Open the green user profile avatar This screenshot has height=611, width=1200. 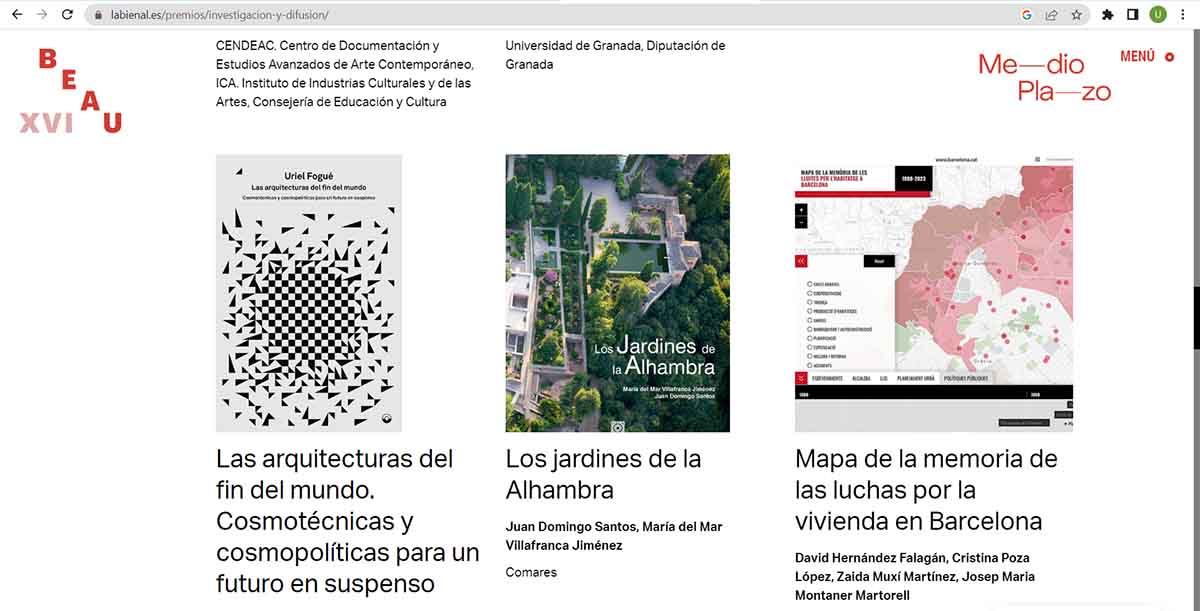[x=1158, y=15]
